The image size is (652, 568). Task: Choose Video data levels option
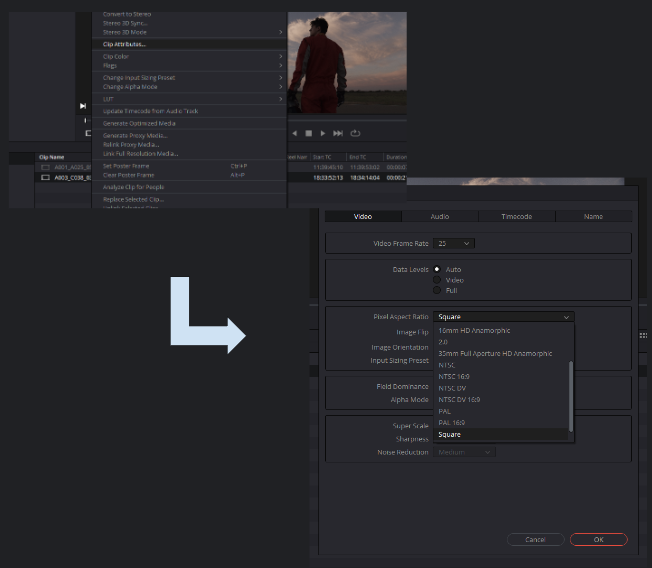coord(437,280)
